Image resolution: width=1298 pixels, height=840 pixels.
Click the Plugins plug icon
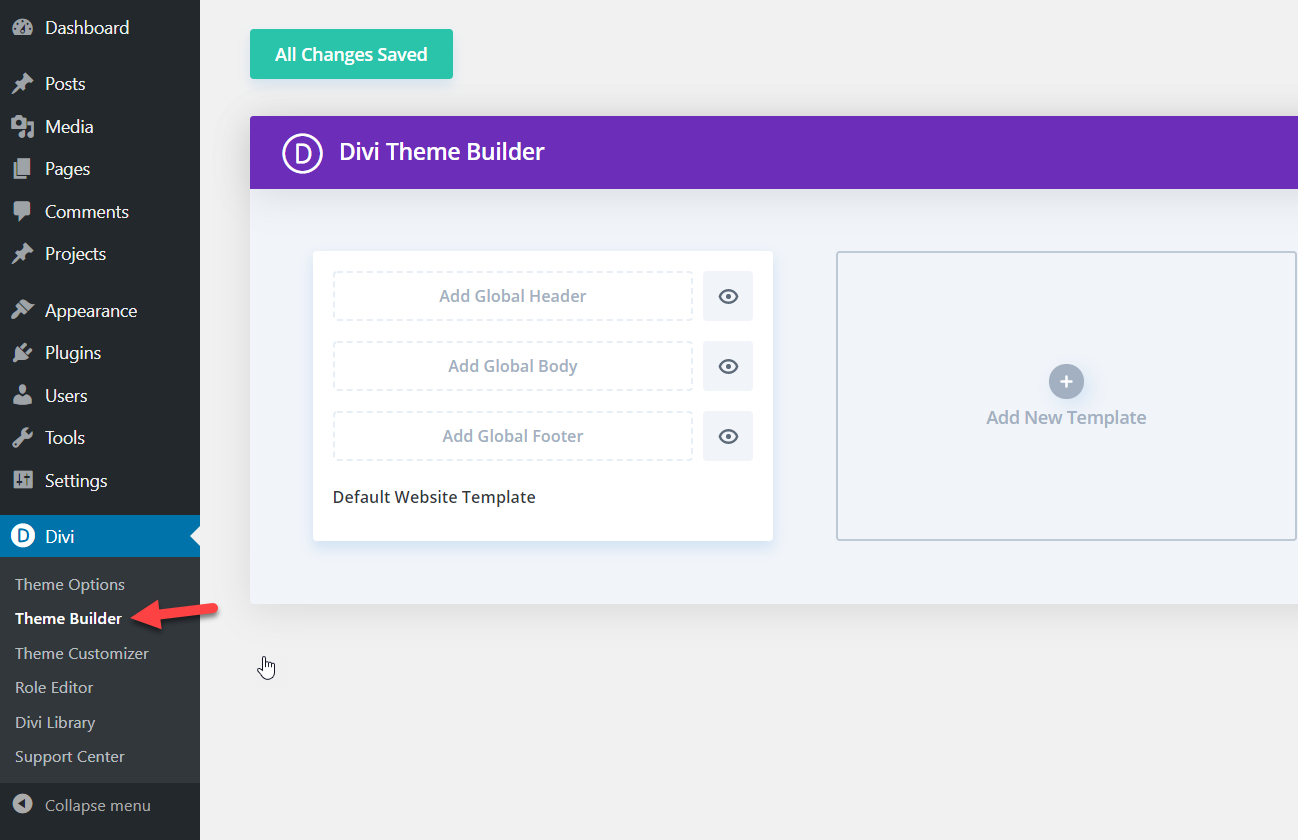(x=22, y=353)
